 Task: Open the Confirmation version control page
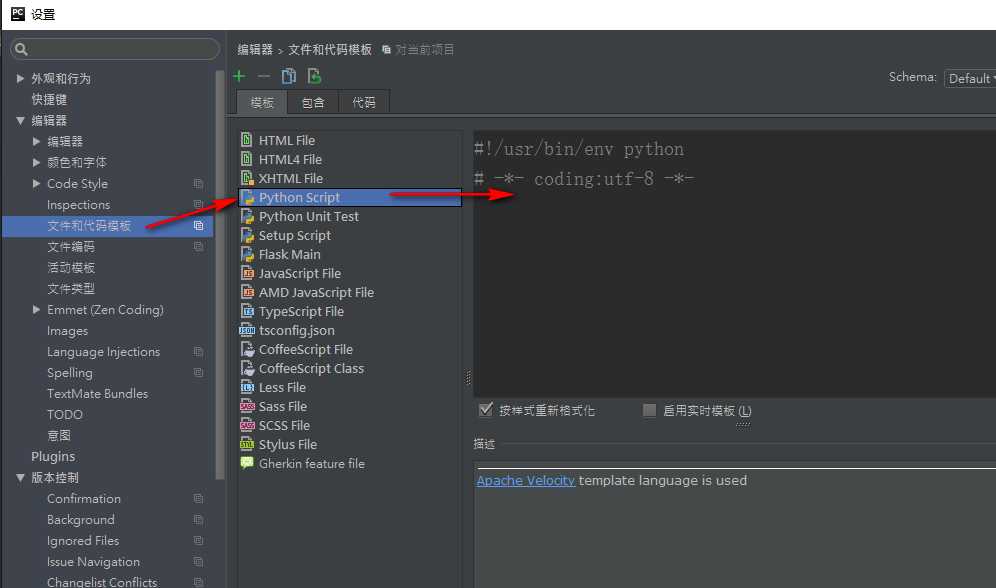pyautogui.click(x=84, y=498)
